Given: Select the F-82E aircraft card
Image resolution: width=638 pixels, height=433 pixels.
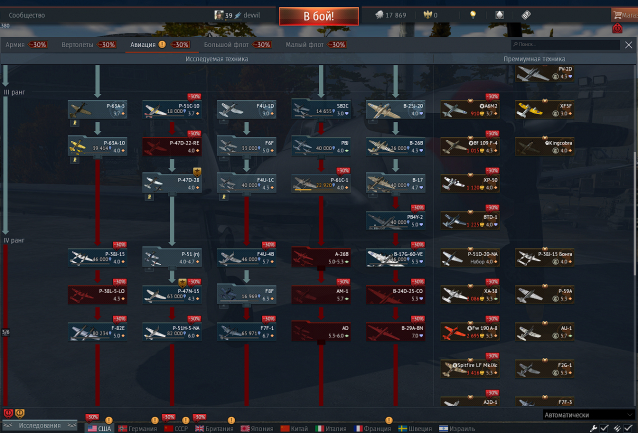Looking at the screenshot, I should (x=98, y=332).
